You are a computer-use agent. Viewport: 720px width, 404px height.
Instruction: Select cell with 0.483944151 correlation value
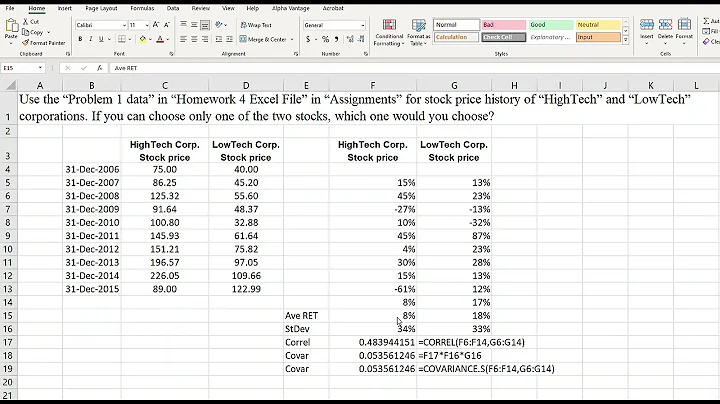(x=372, y=342)
